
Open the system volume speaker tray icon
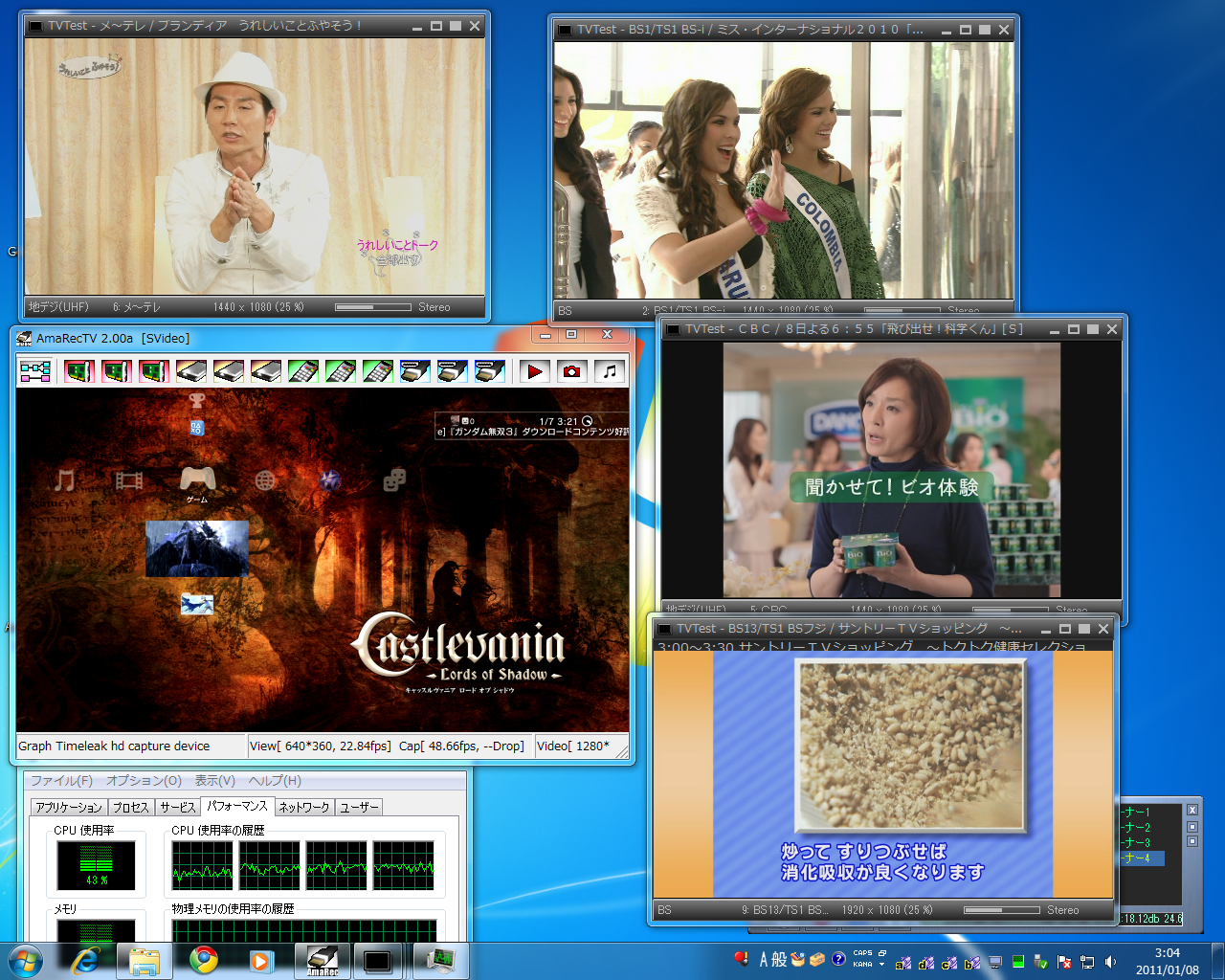(x=1110, y=963)
